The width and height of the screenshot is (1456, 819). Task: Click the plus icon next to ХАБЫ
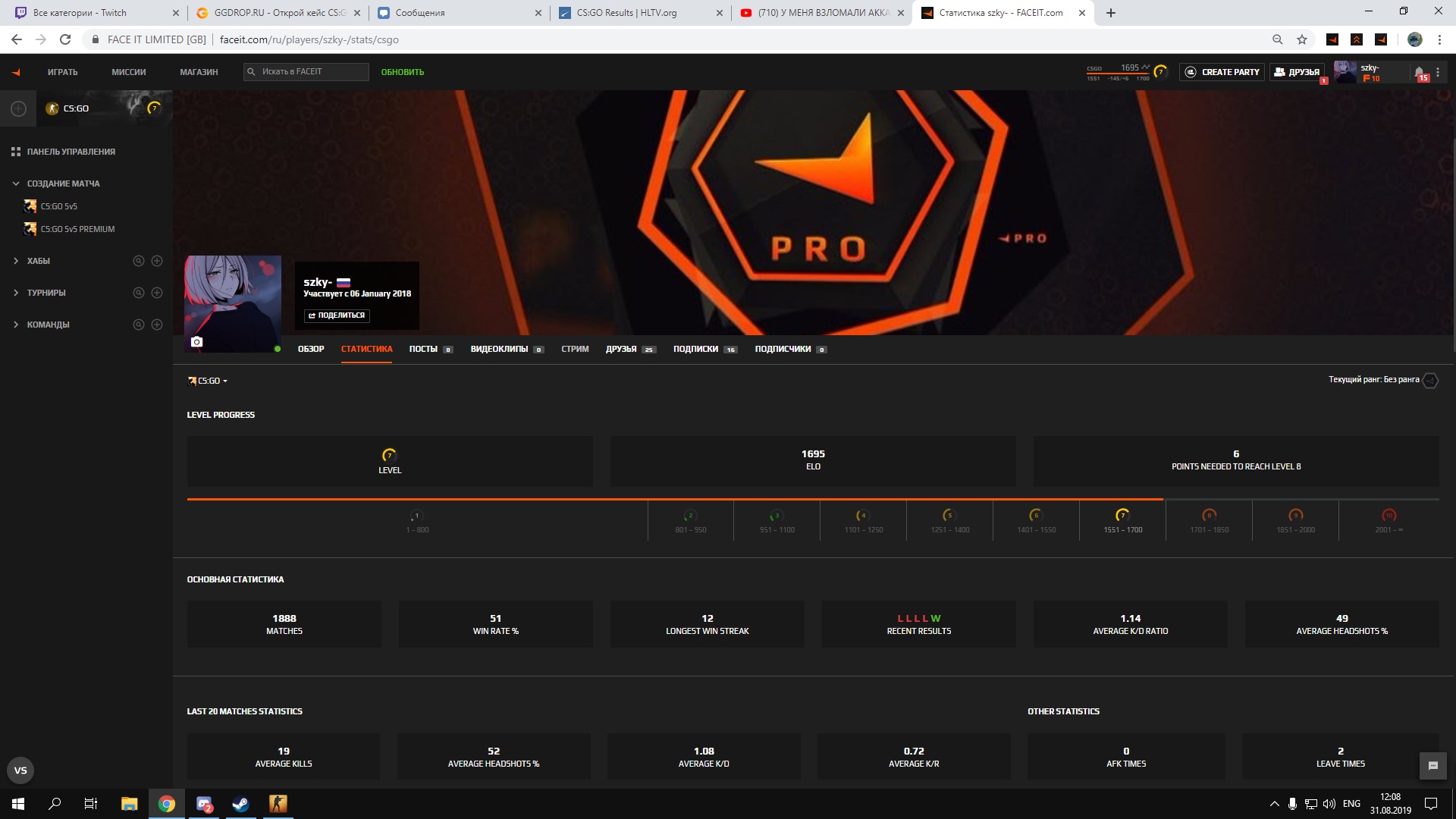click(157, 261)
